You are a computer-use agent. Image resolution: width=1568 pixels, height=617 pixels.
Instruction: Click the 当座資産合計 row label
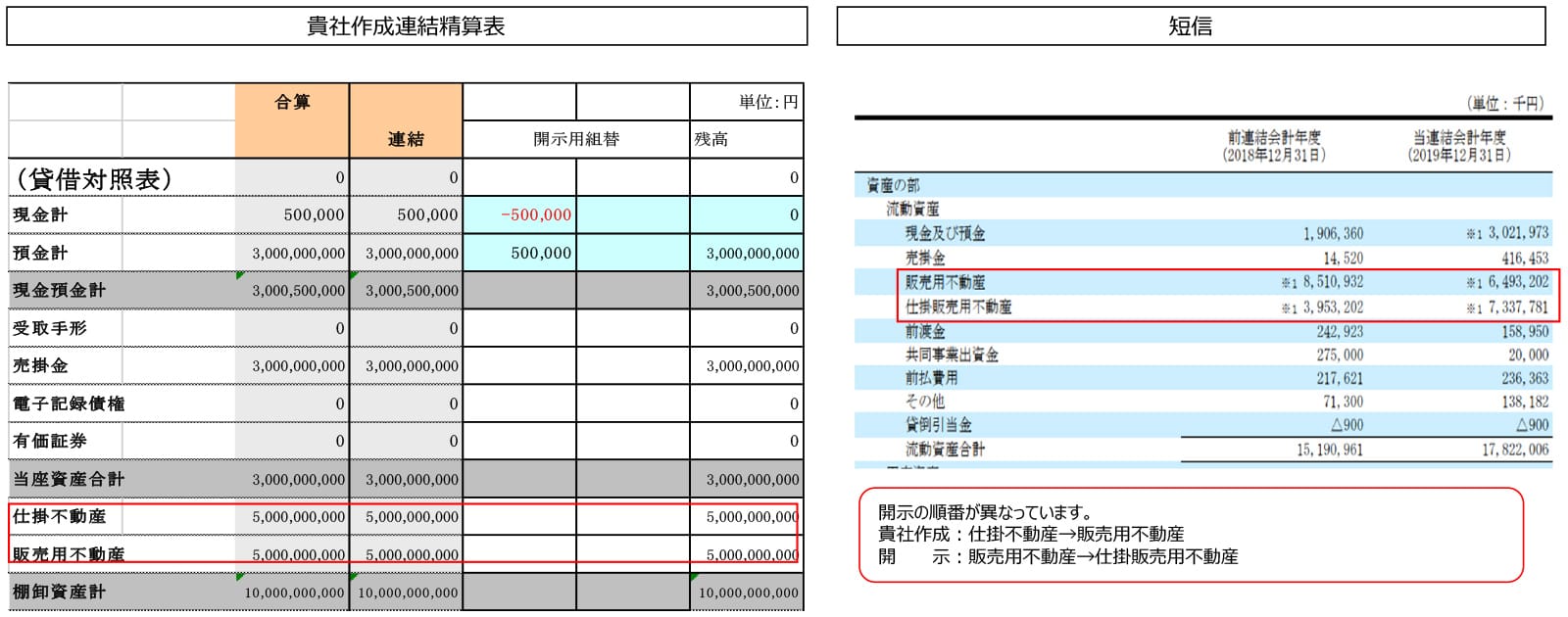69,479
